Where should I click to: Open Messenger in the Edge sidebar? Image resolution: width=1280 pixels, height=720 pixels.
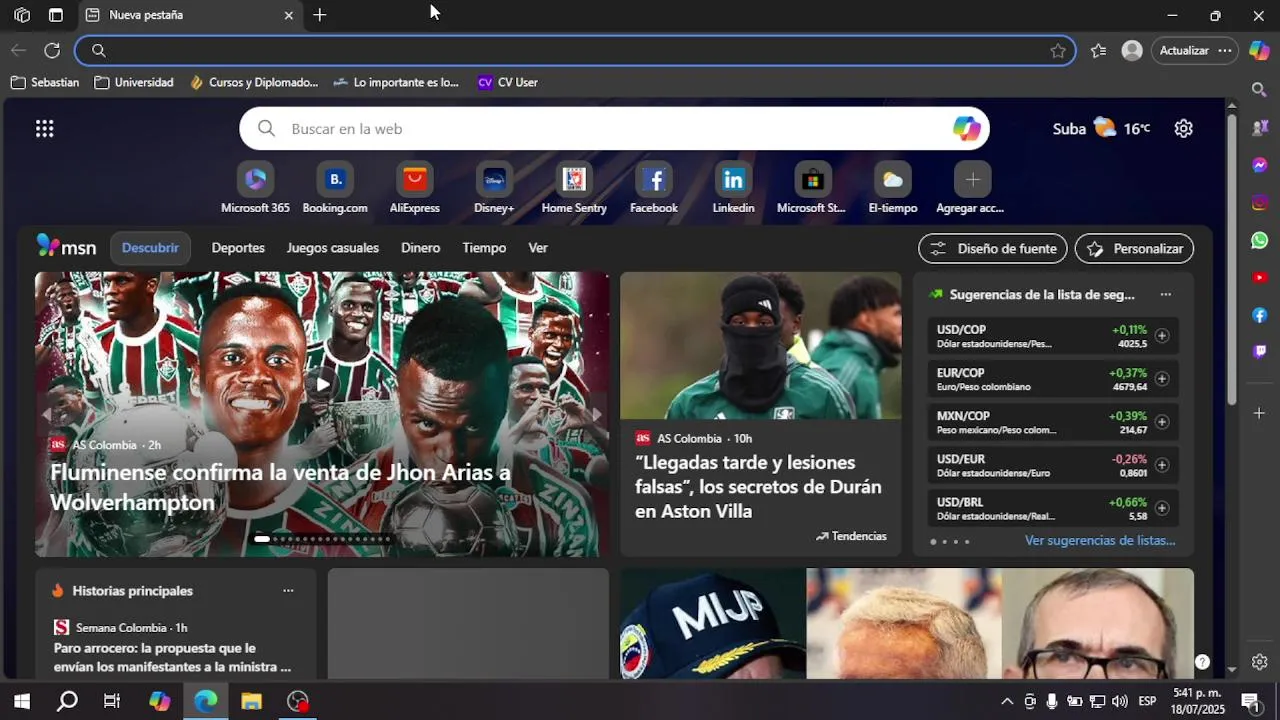click(x=1259, y=165)
